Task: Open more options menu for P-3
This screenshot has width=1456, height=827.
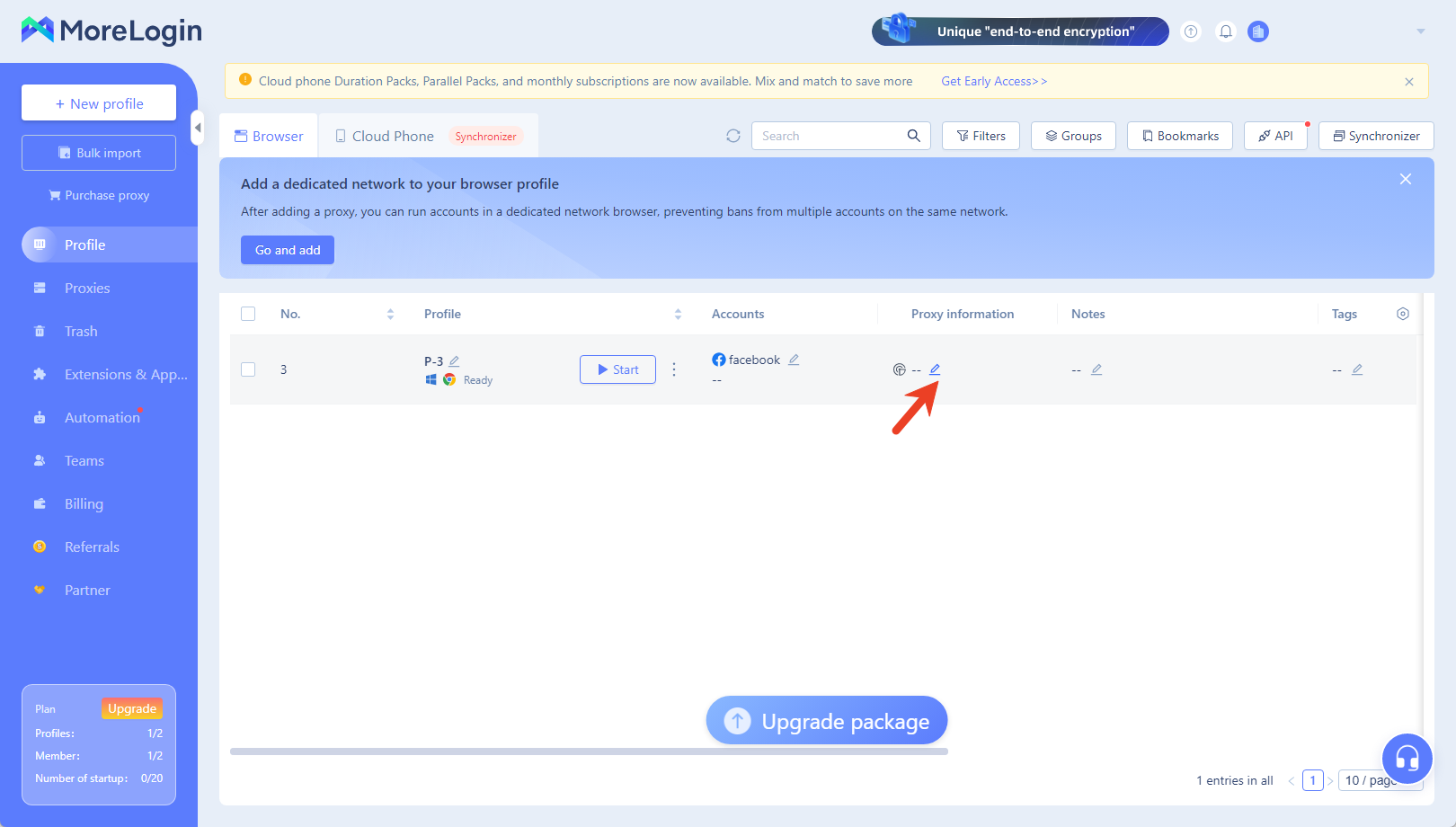Action: pos(674,369)
